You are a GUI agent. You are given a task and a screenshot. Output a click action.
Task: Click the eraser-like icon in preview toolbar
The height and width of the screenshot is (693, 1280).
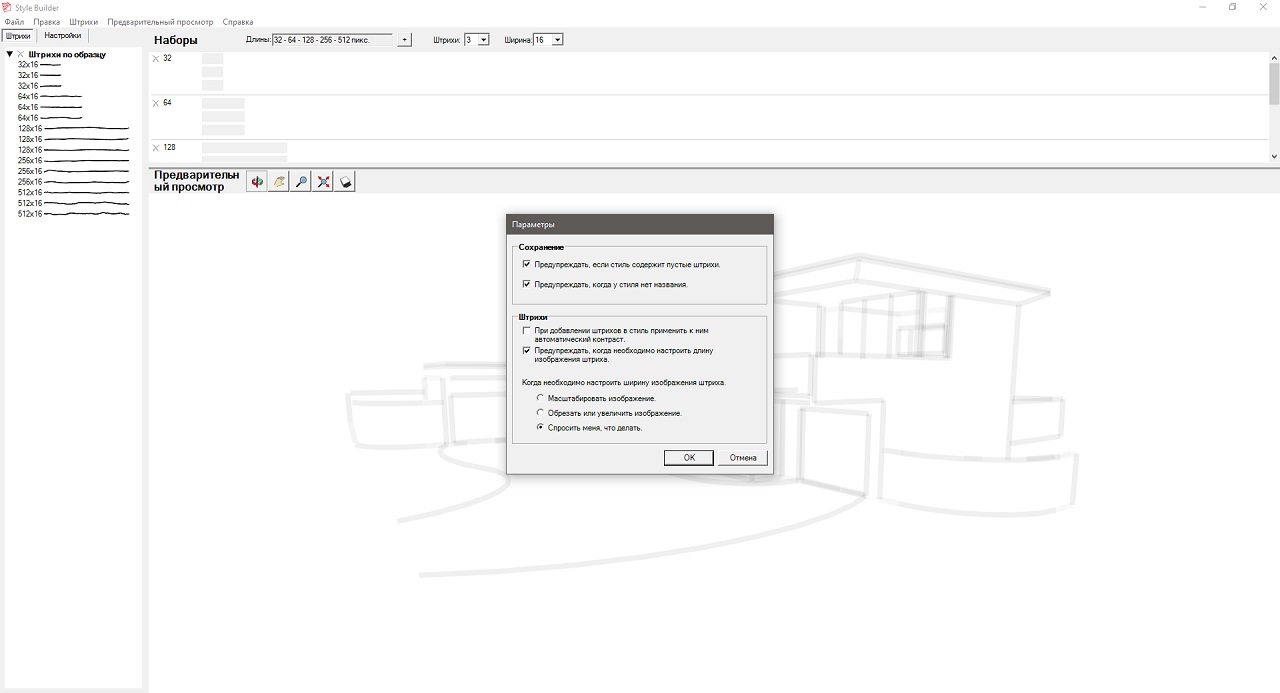point(345,182)
